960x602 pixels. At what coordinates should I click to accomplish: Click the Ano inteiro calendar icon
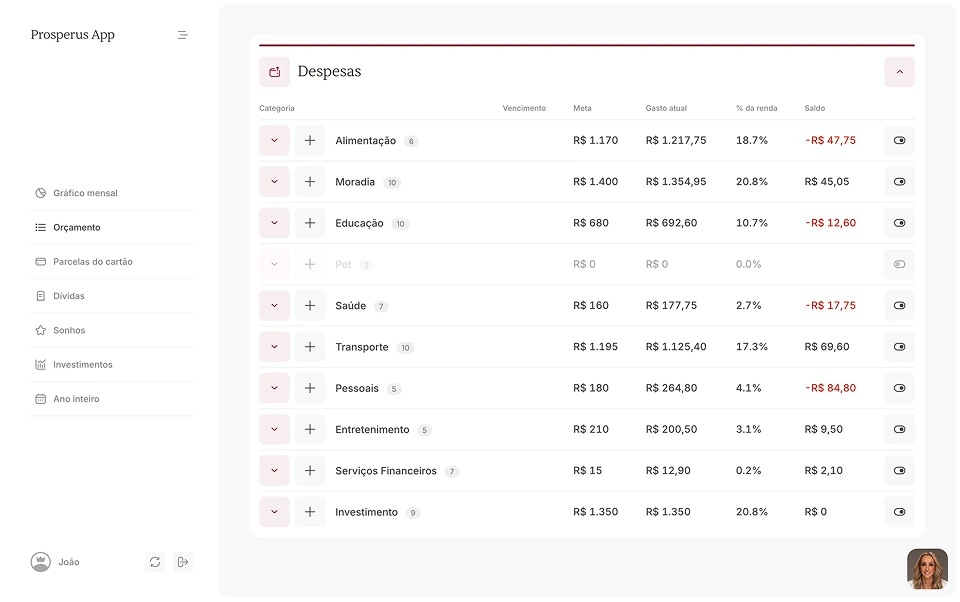pos(40,399)
